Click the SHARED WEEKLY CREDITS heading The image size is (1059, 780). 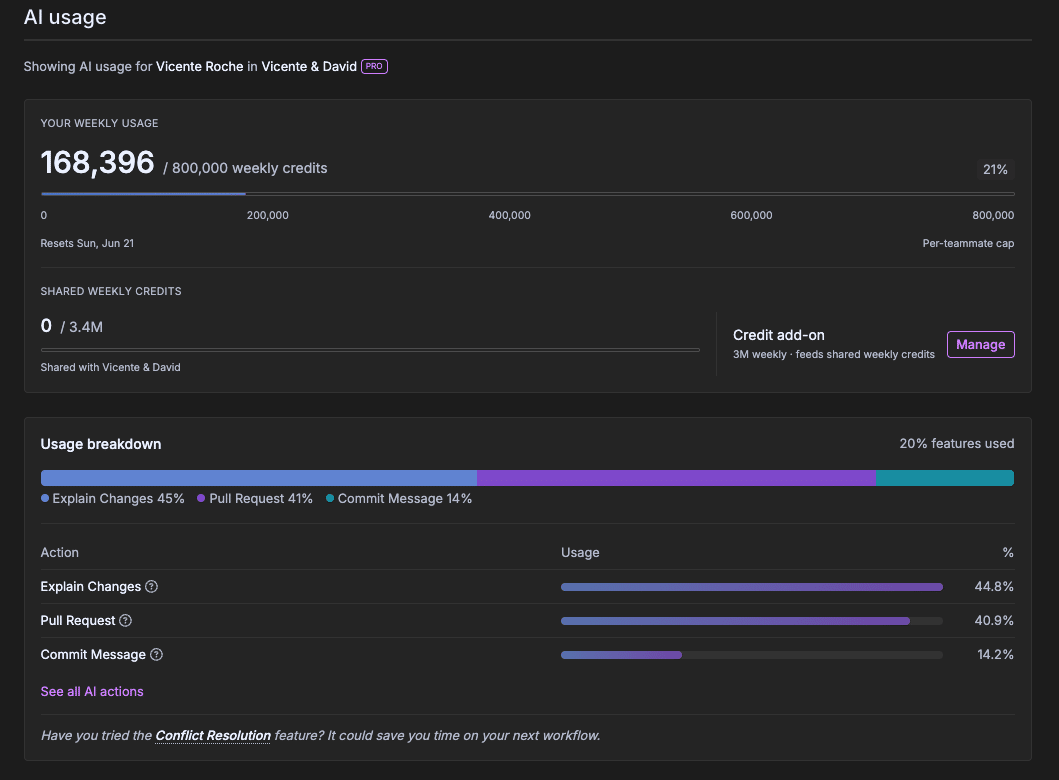(x=111, y=291)
